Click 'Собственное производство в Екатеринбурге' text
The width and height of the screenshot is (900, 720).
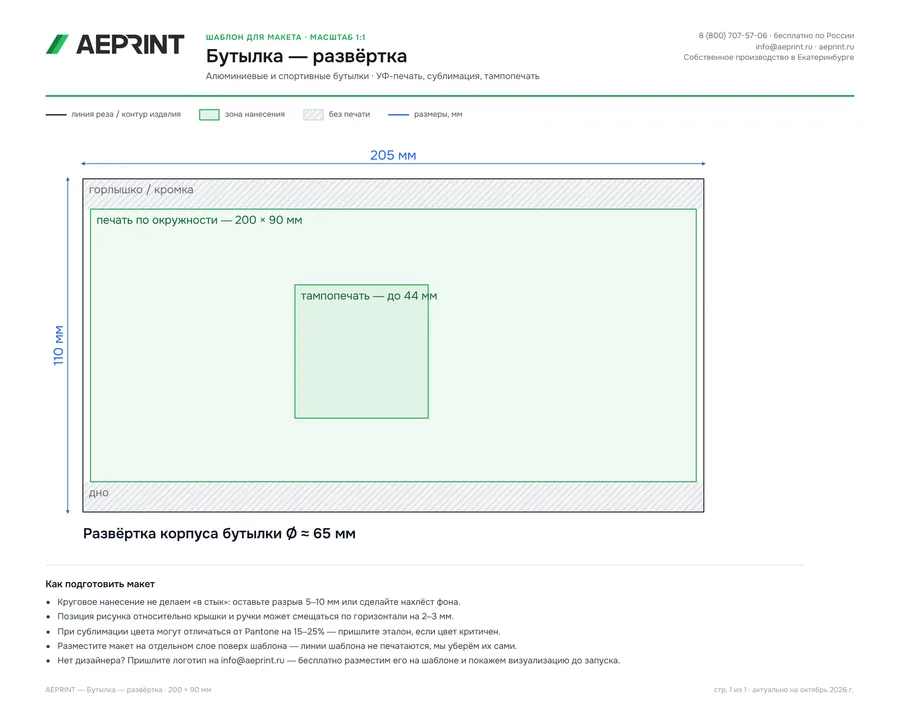(769, 57)
